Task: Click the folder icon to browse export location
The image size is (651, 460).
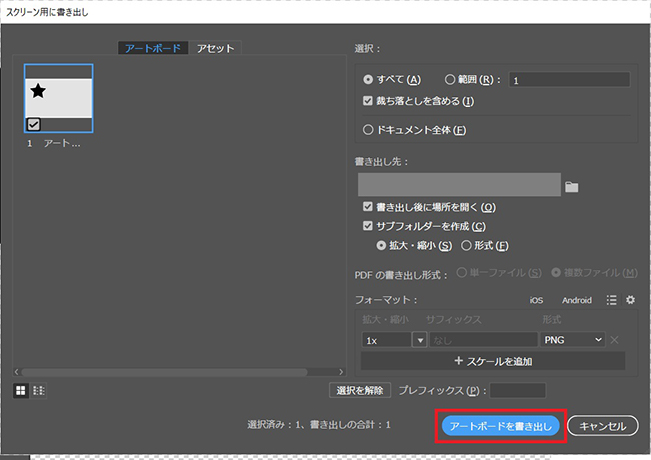Action: point(572,186)
